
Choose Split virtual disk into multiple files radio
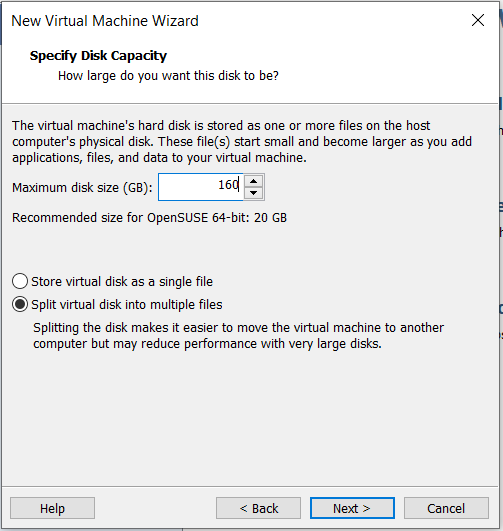tap(20, 304)
